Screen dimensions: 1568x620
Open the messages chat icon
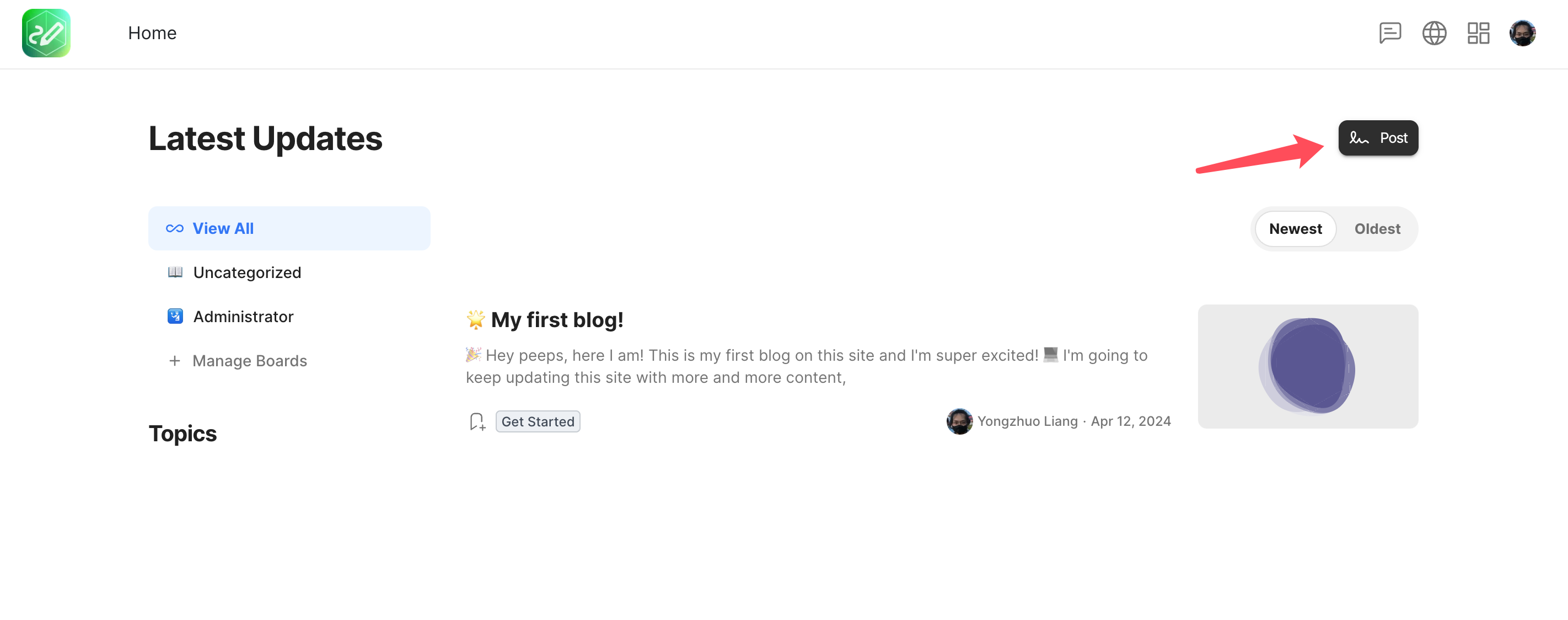1390,33
